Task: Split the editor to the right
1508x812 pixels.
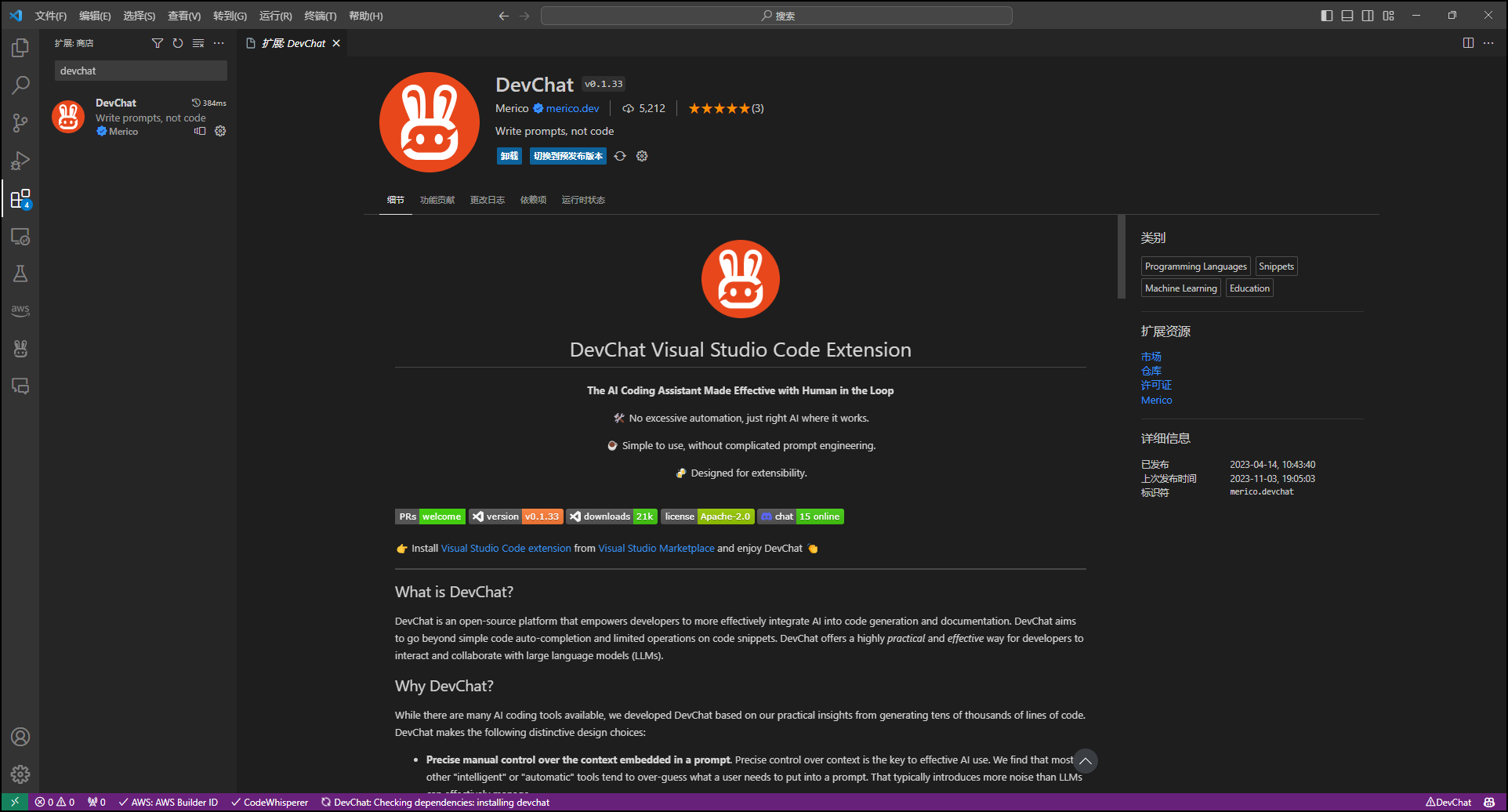Action: 1468,43
